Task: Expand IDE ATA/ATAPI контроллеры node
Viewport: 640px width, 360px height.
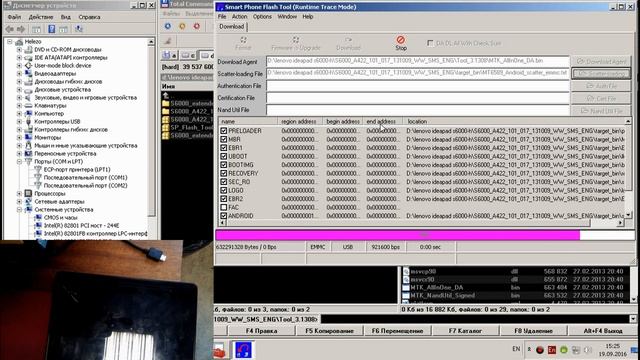Action: pos(19,58)
